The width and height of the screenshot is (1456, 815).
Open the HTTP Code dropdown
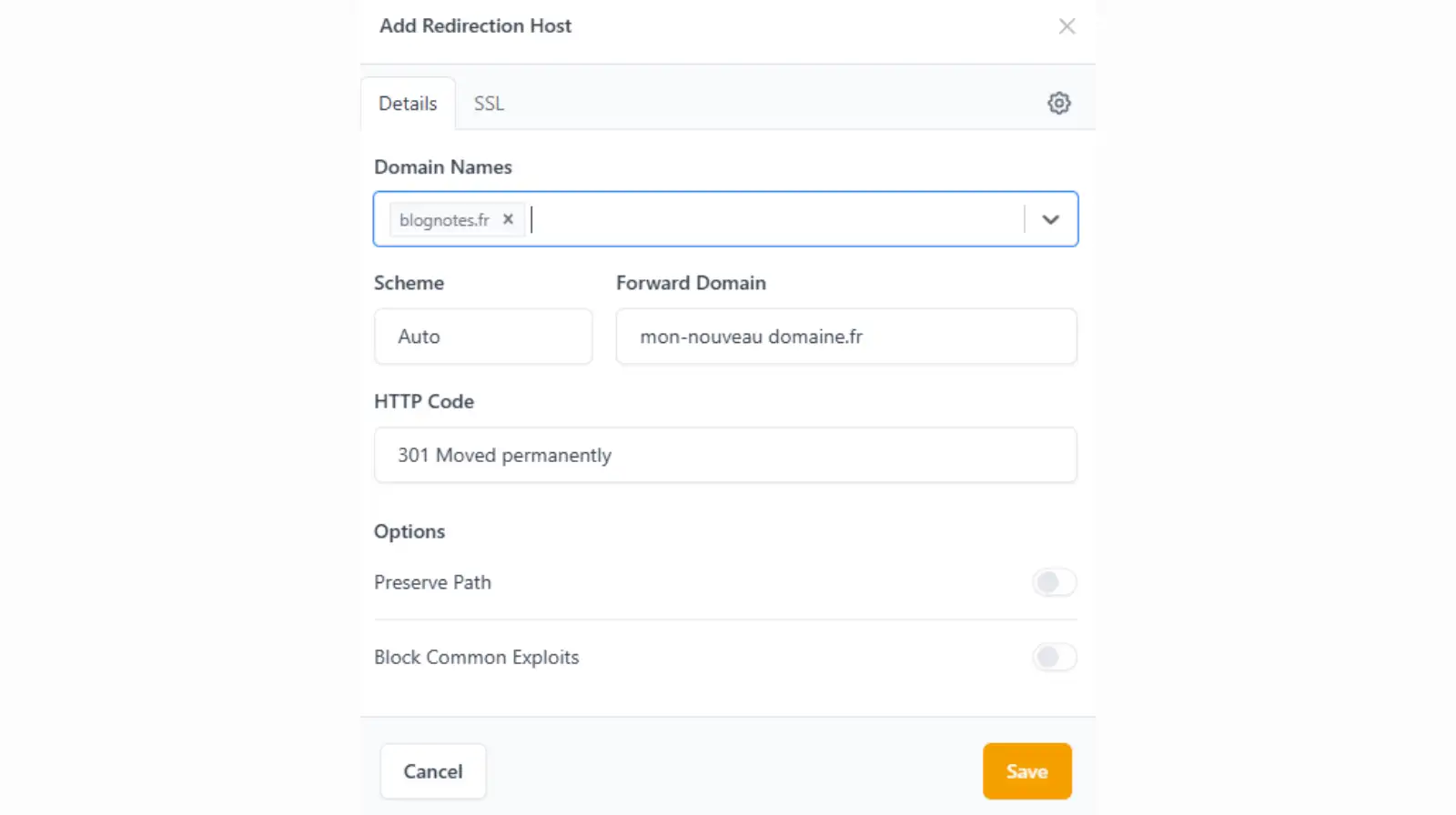coord(724,455)
